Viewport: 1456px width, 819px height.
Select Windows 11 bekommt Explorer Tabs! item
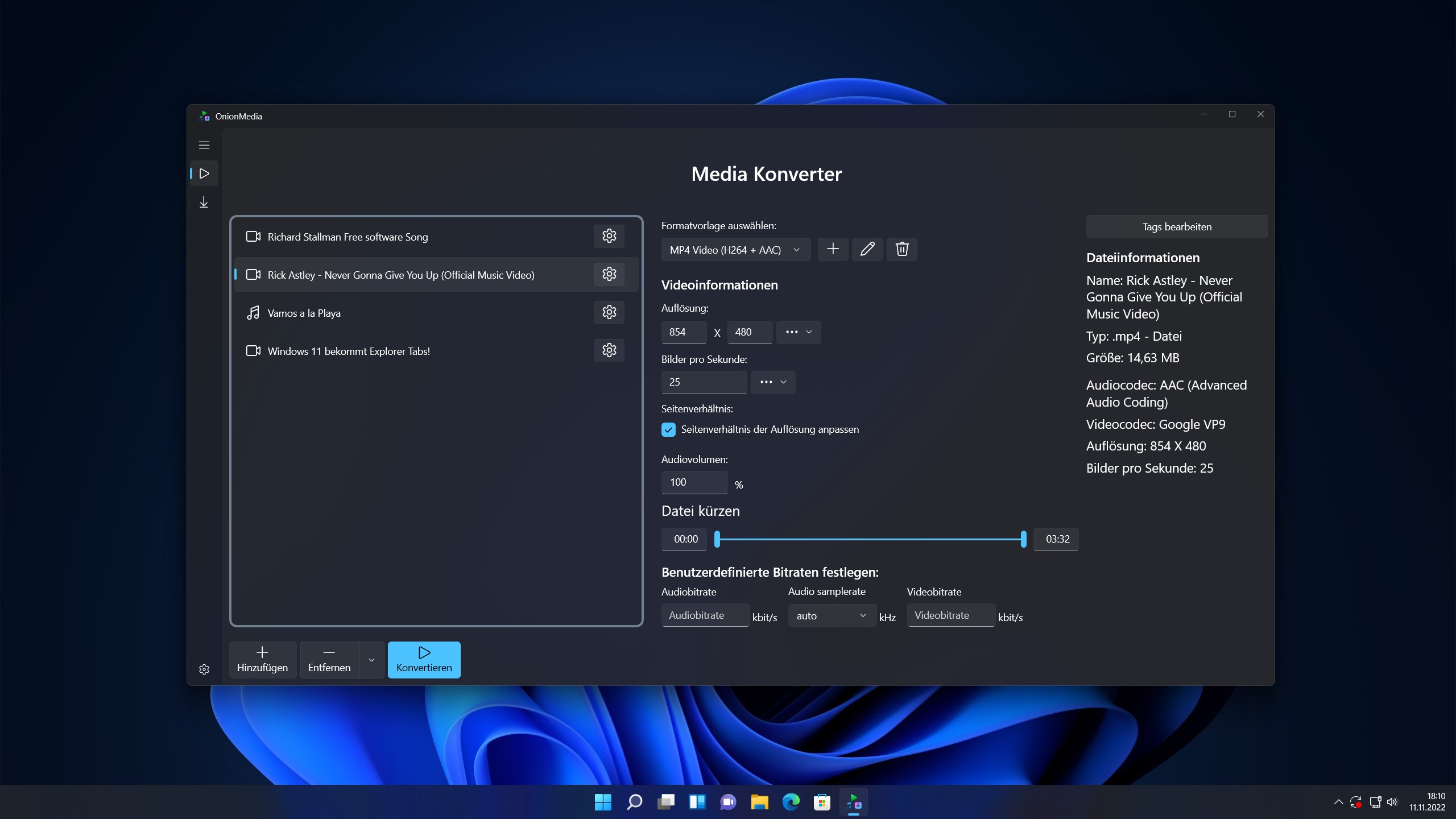pyautogui.click(x=436, y=351)
